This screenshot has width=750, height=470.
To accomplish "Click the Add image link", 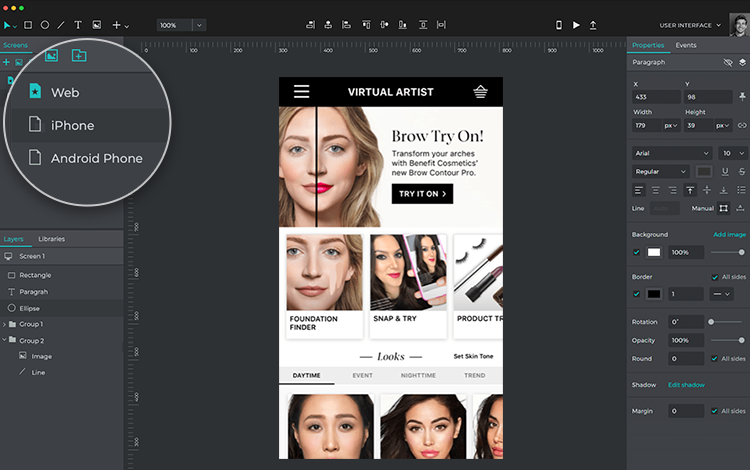I will [x=729, y=234].
